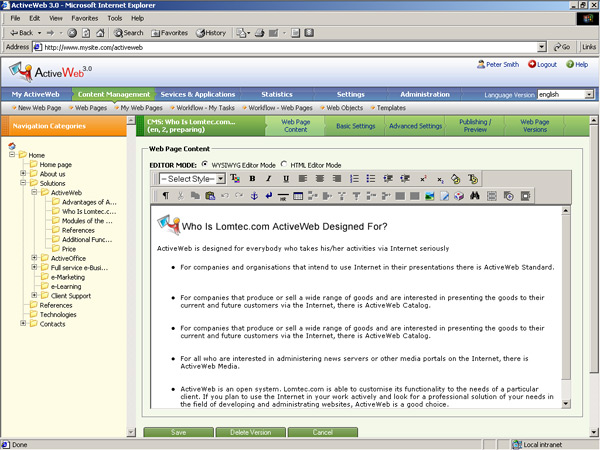Collapse the Solutions tree node
Screen dimensions: 600x450
point(23,183)
